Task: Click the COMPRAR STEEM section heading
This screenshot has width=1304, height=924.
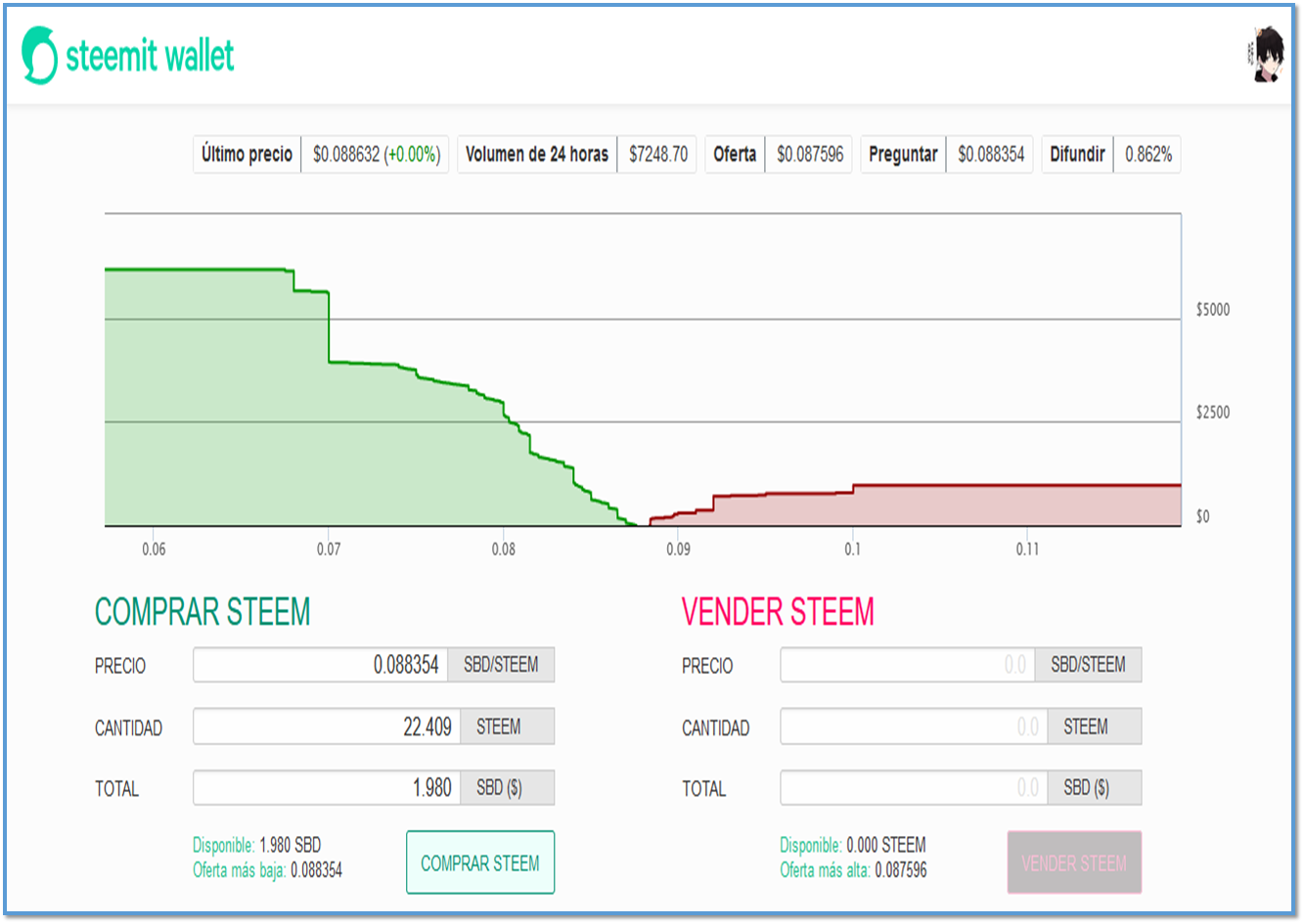Action: pyautogui.click(x=202, y=612)
